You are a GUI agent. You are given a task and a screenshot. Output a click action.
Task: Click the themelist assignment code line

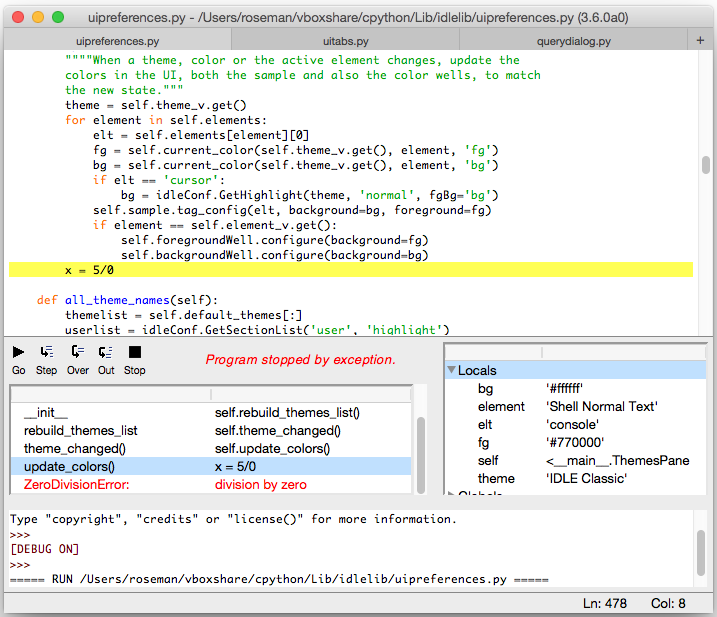click(183, 315)
